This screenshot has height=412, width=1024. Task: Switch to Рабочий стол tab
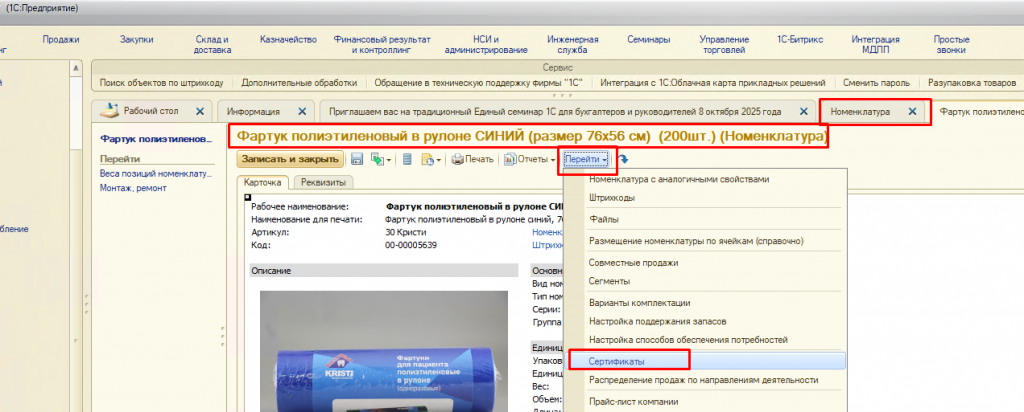(x=151, y=111)
